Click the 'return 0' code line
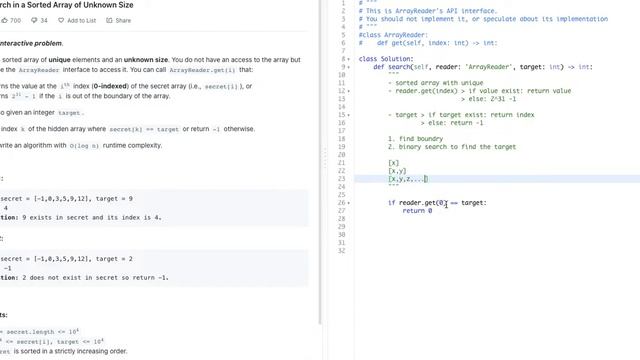 point(417,211)
